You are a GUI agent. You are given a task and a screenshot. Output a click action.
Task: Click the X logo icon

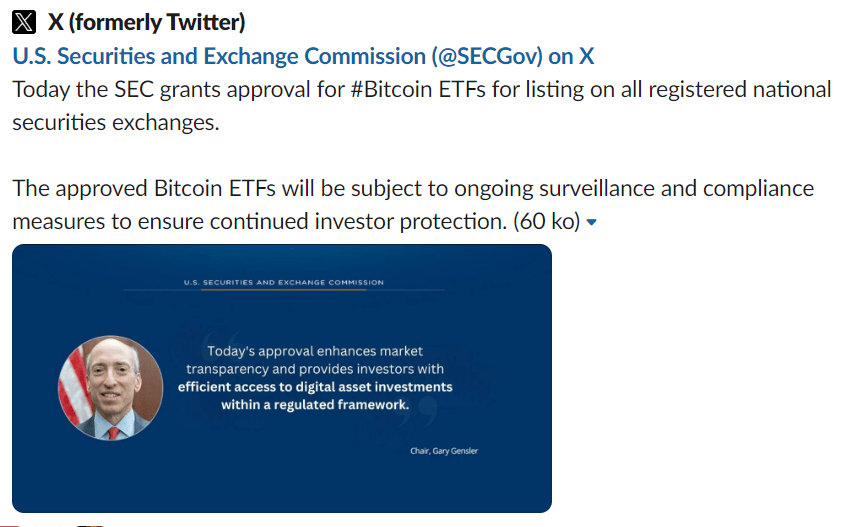coord(24,22)
